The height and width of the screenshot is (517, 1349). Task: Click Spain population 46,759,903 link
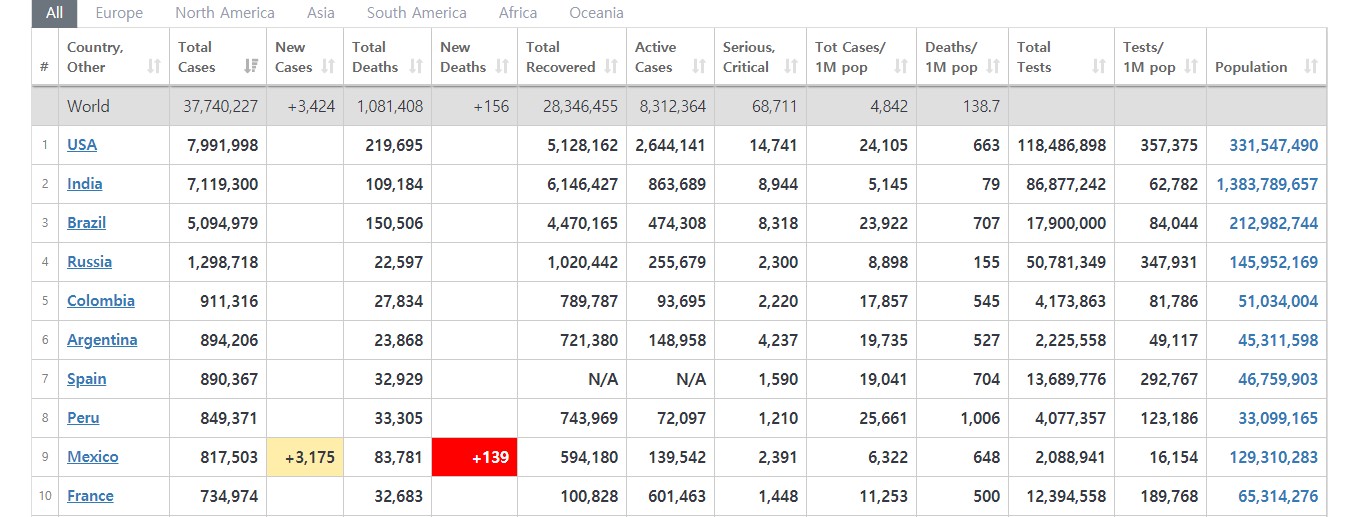[x=1278, y=379]
